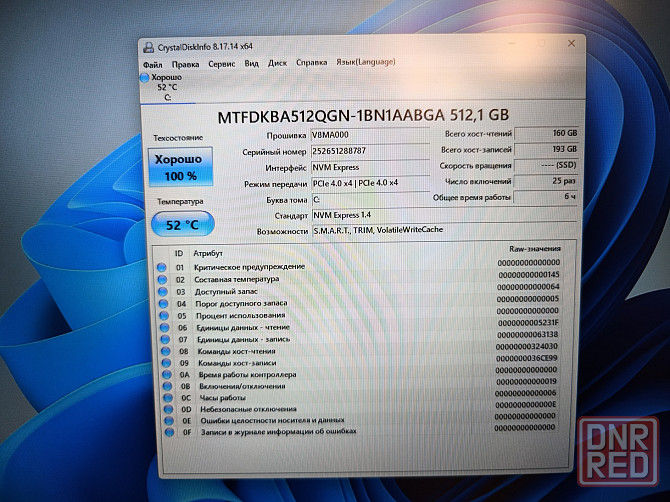Click the 52 °C temperature button
This screenshot has width=670, height=502.
pos(177,225)
